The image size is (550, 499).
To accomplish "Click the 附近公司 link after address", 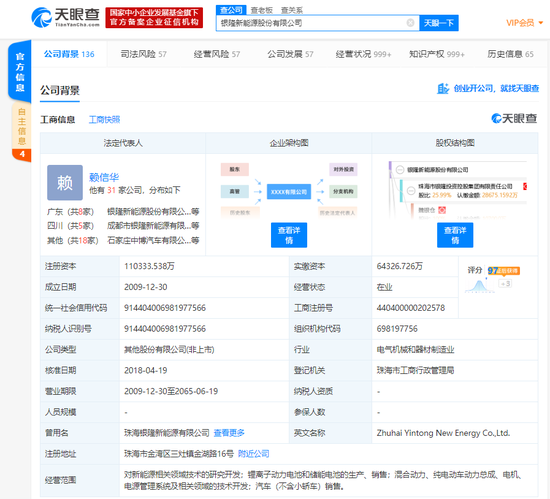I will (254, 454).
